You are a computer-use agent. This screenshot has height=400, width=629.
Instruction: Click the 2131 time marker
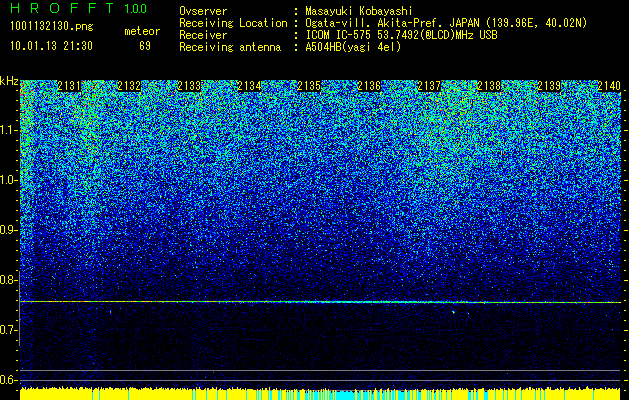pyautogui.click(x=69, y=86)
